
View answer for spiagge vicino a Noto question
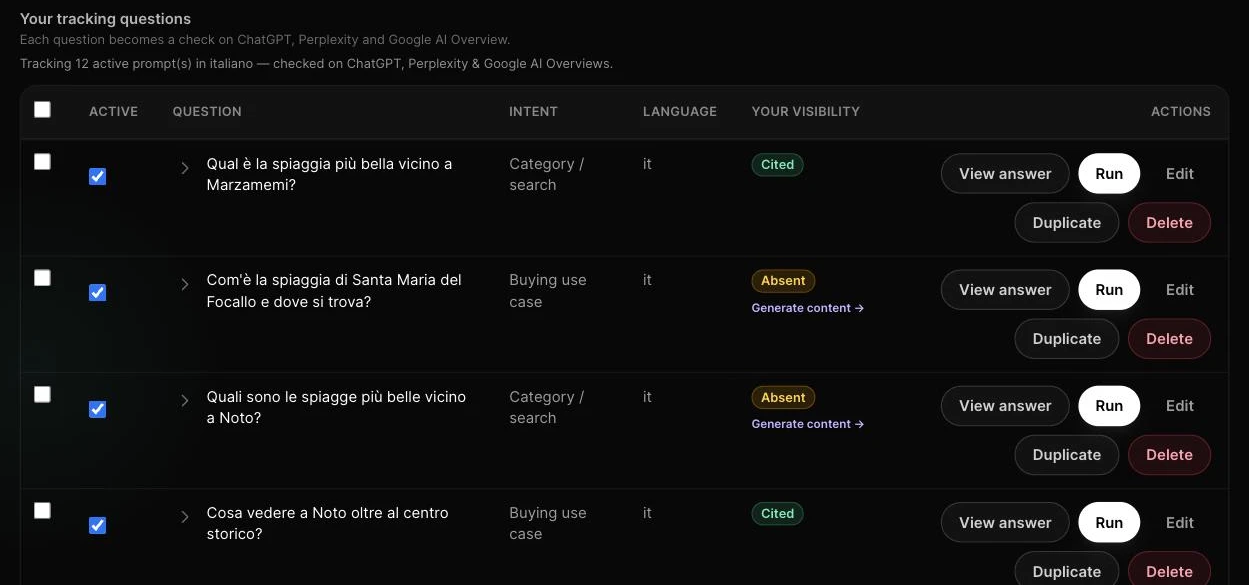[x=1005, y=406]
